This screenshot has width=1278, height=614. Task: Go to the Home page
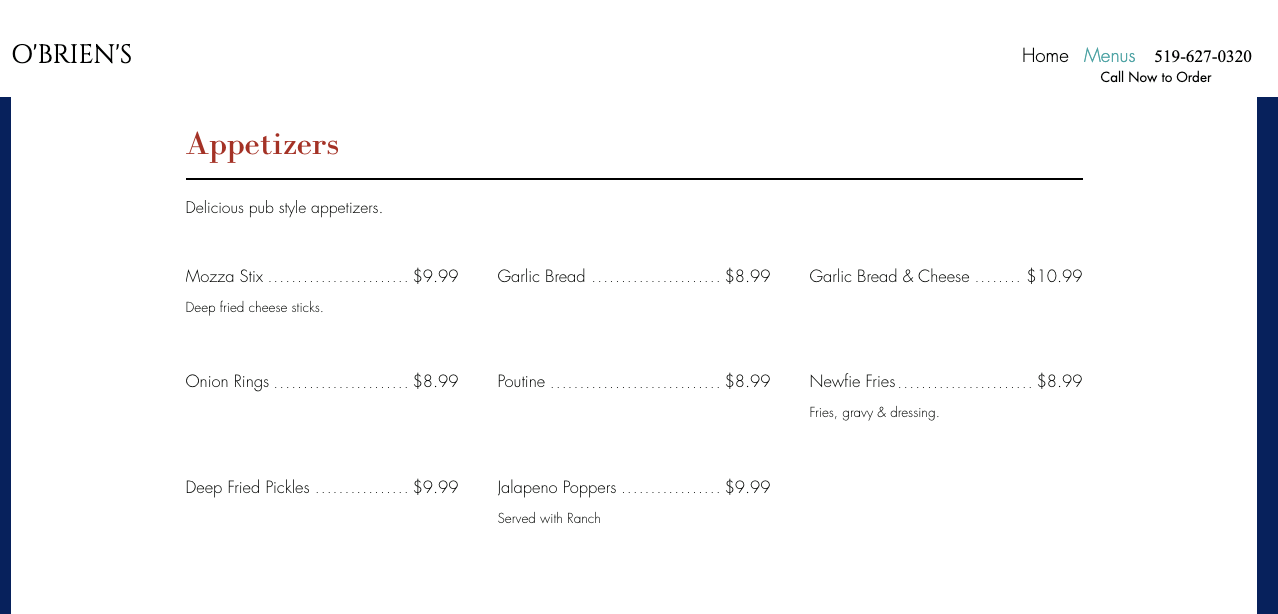pyautogui.click(x=1045, y=56)
